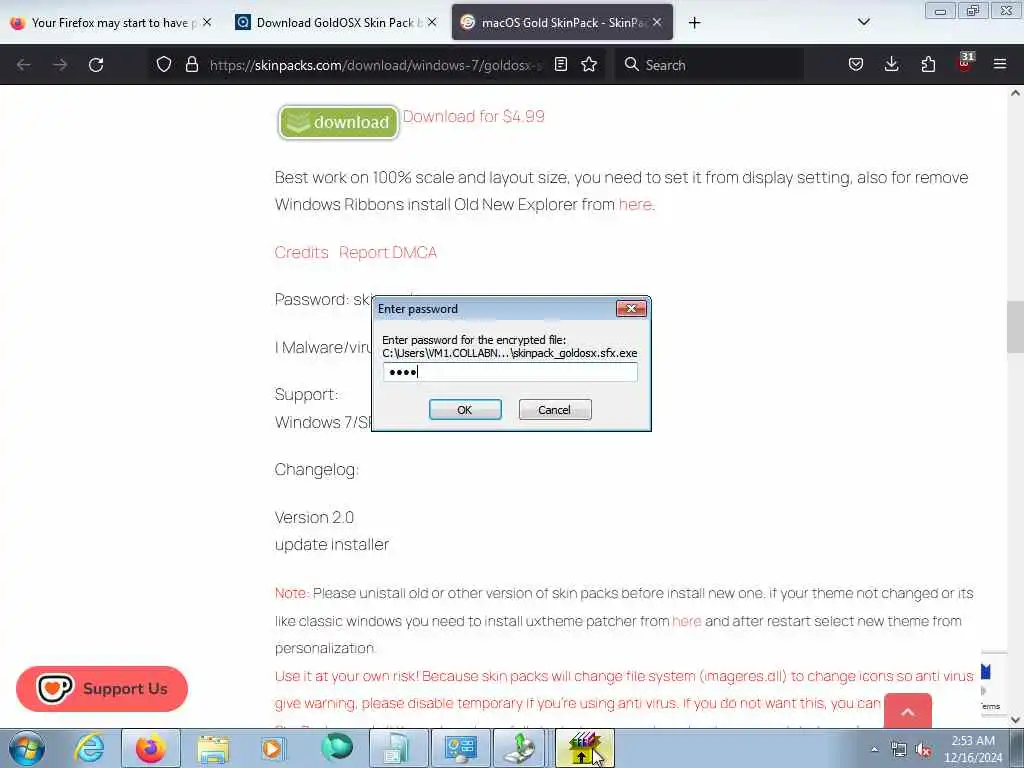
Task: Follow the 'here' link for Old New Explorer
Action: pos(635,204)
